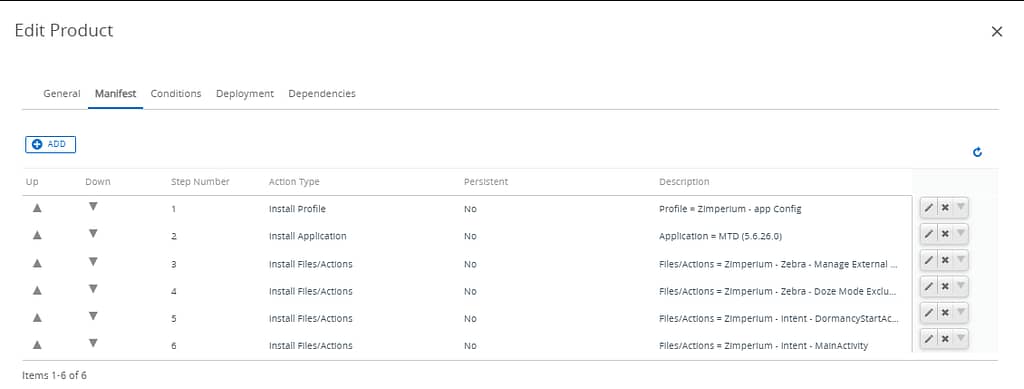Go to the Deployment tab
Screen dimensions: 1024x389
(x=245, y=93)
